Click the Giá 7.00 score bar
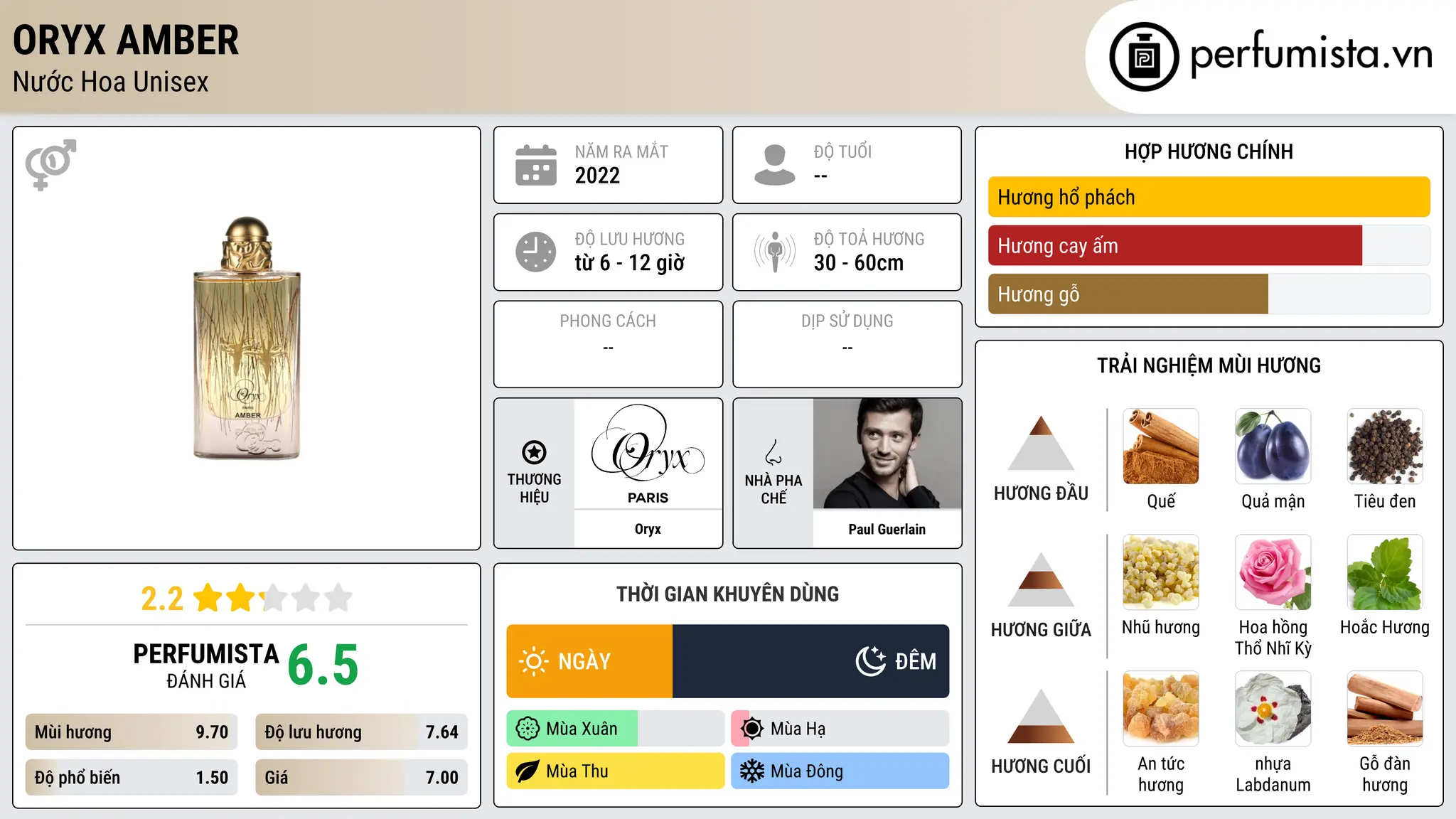This screenshot has height=819, width=1456. pos(361,778)
